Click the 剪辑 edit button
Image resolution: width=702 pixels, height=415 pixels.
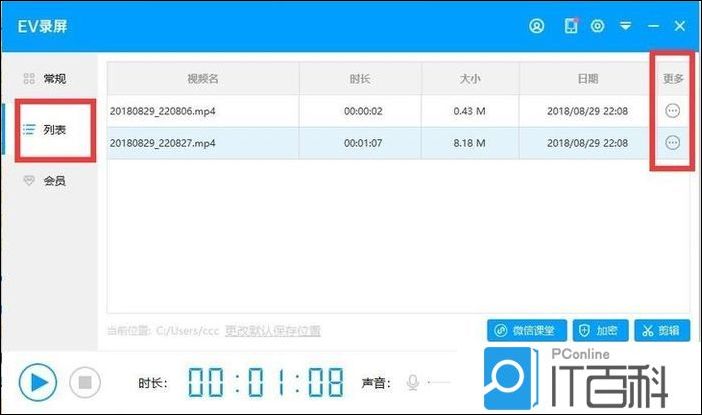point(662,330)
